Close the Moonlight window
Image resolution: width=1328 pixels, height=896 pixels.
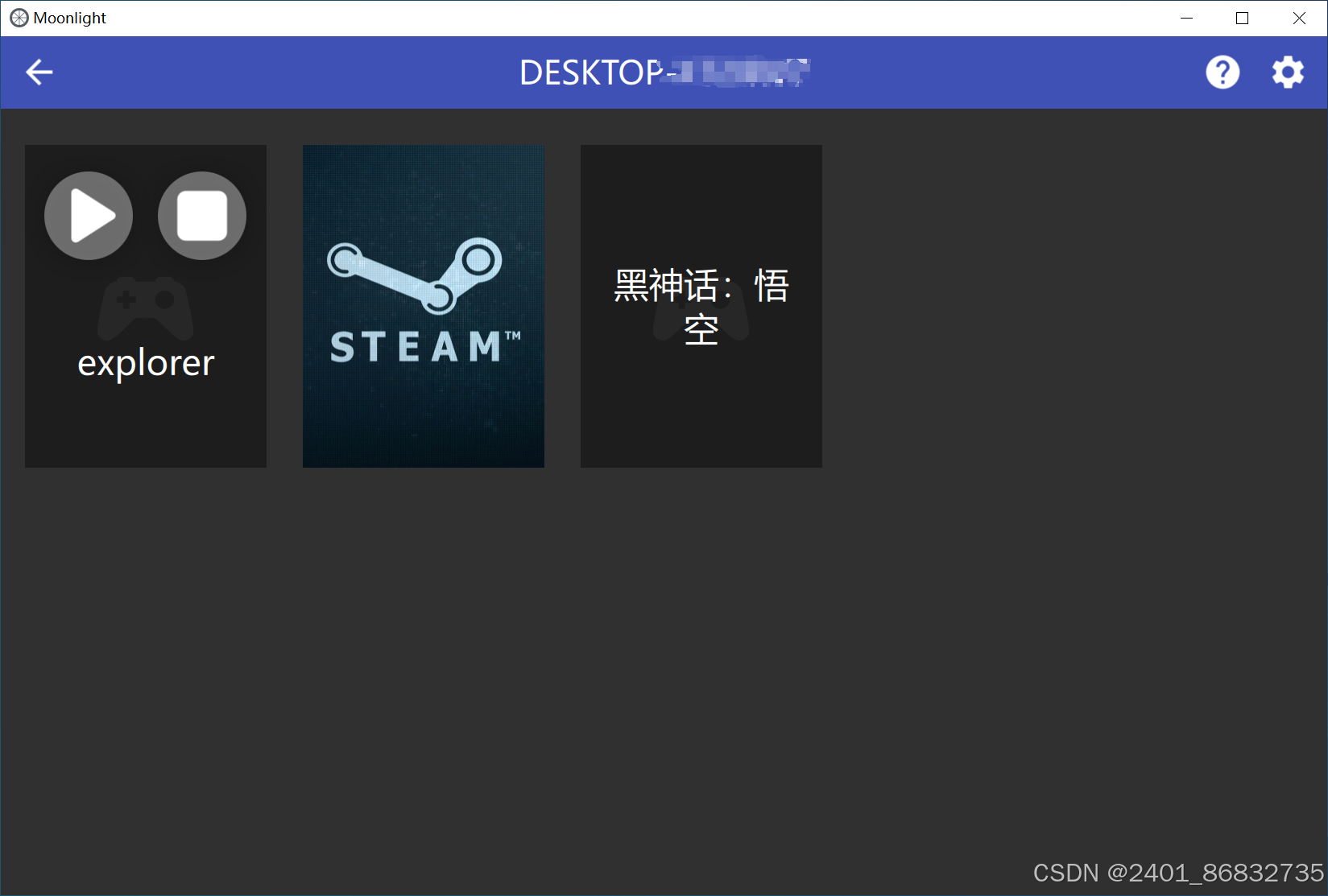click(1299, 18)
